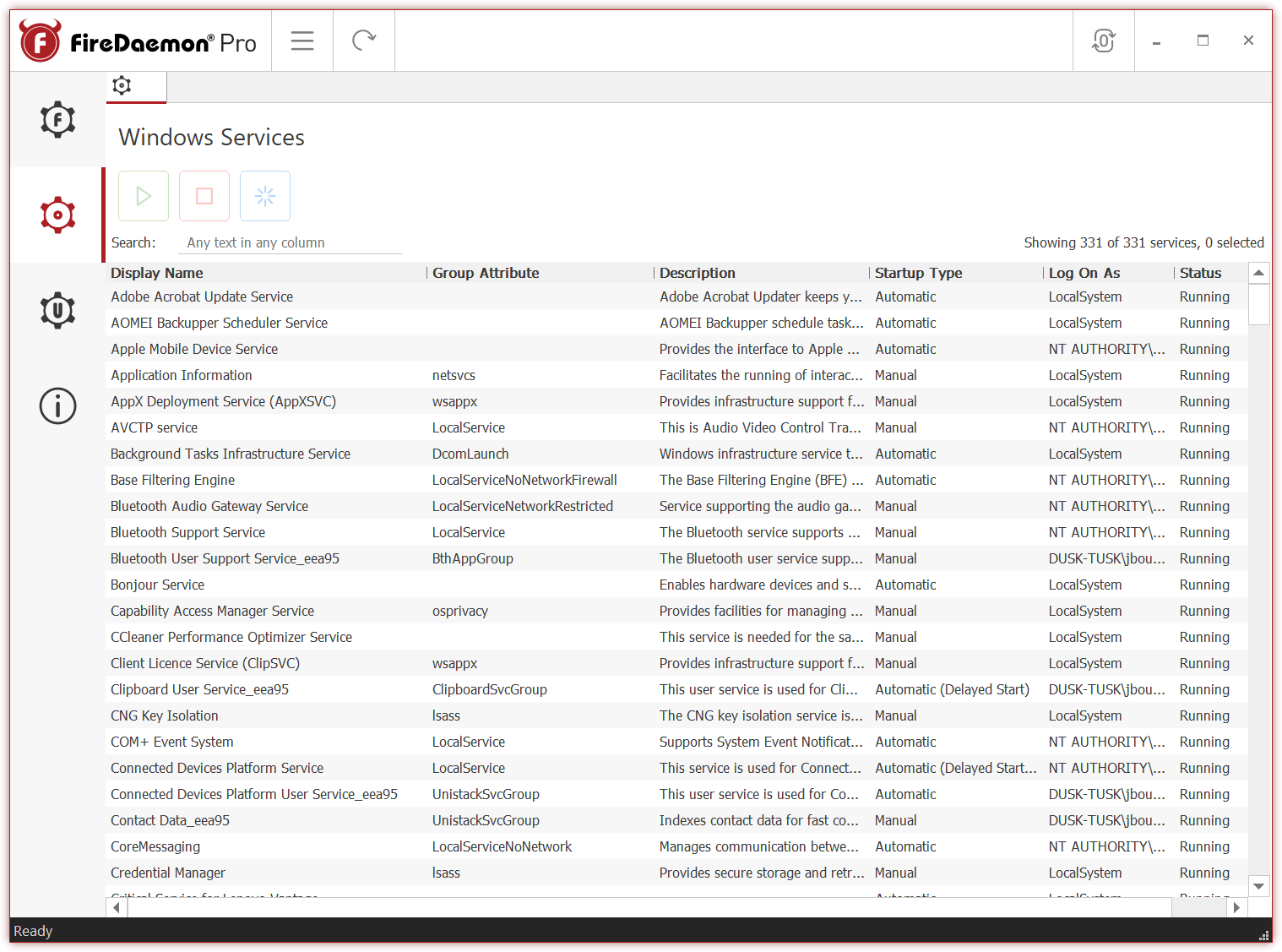This screenshot has height=952, width=1282.
Task: Sort by Display Name column
Action: pos(267,273)
